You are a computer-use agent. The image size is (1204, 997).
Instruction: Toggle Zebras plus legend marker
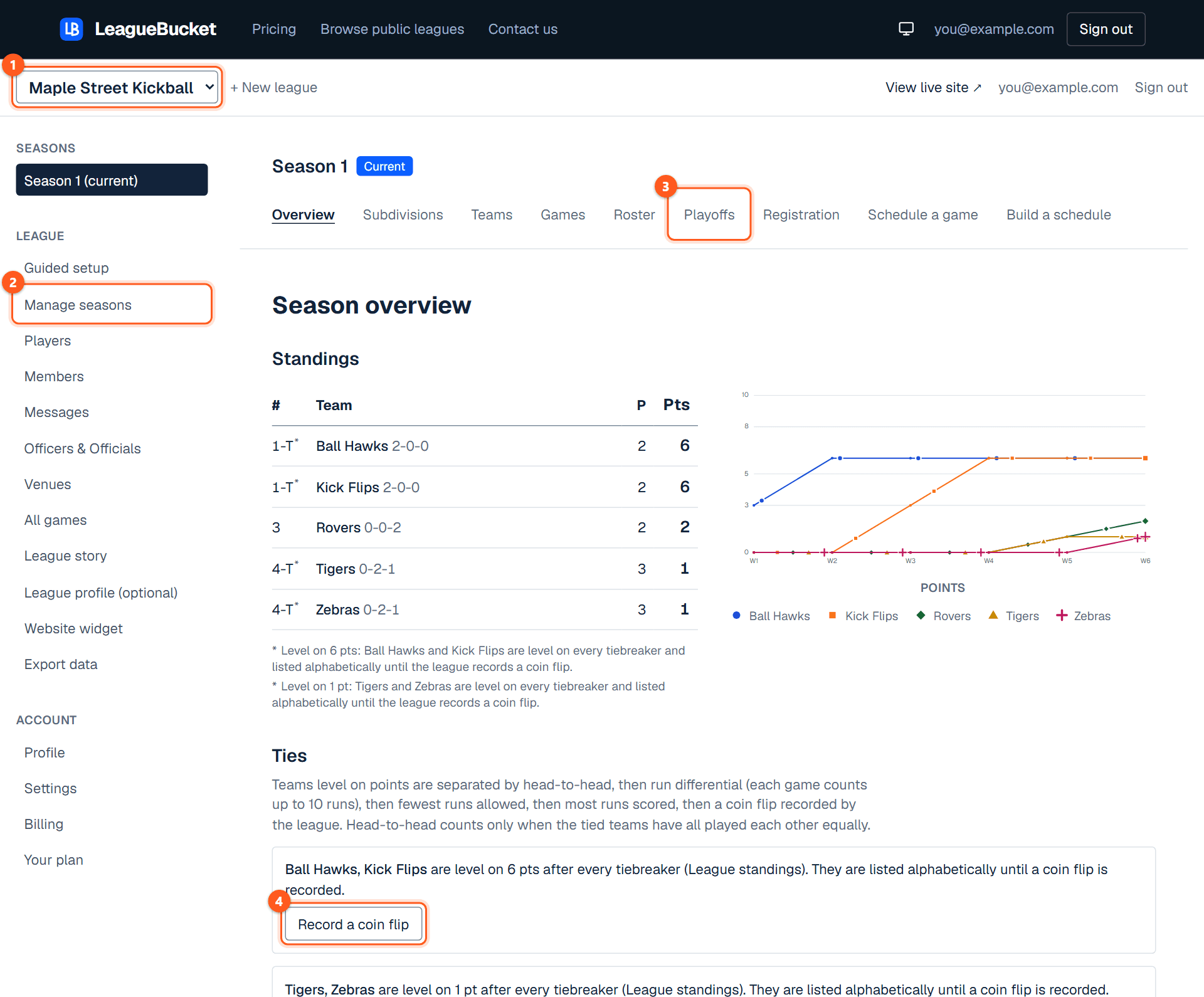[x=1062, y=616]
